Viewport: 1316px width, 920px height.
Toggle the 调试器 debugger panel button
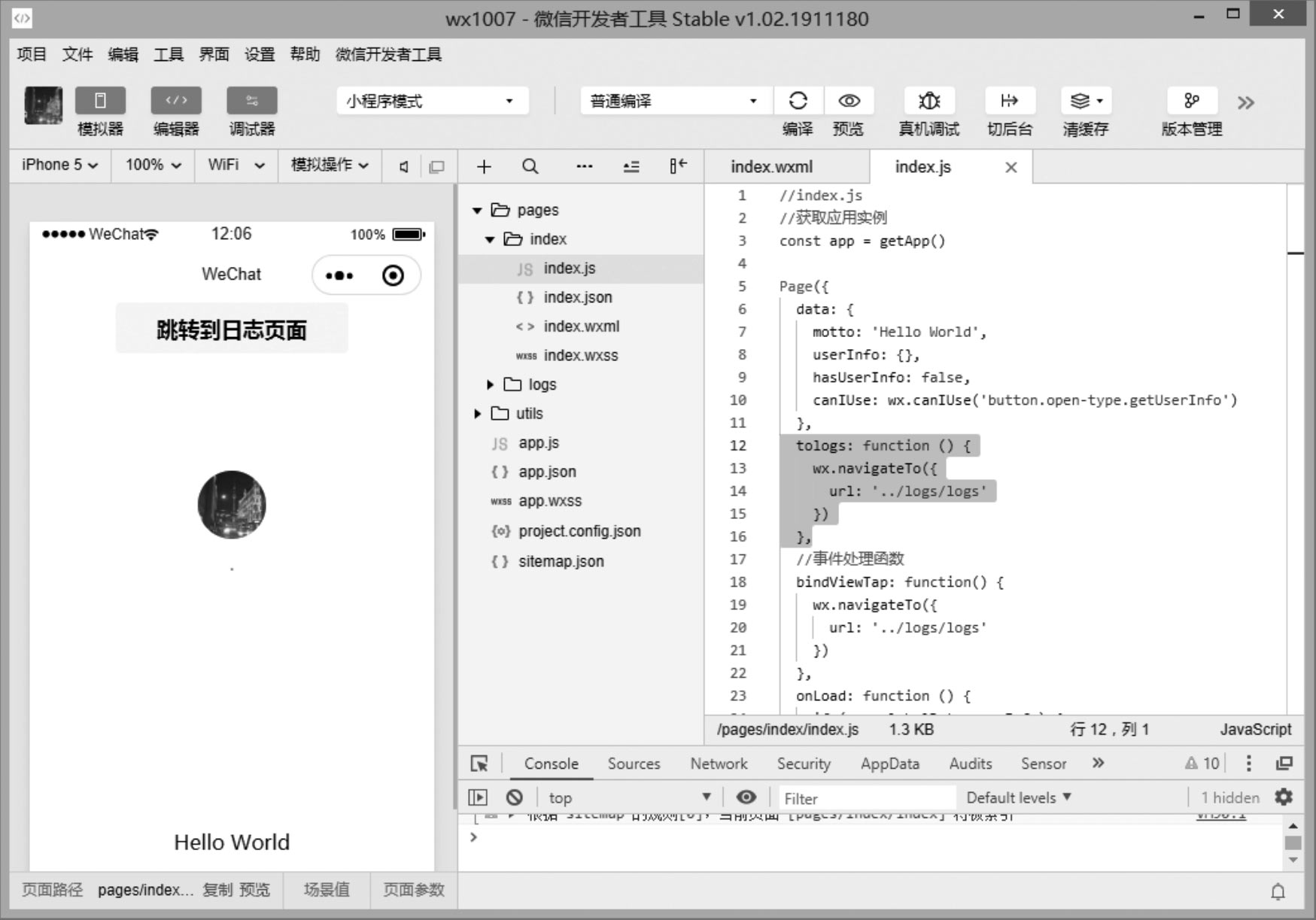252,101
